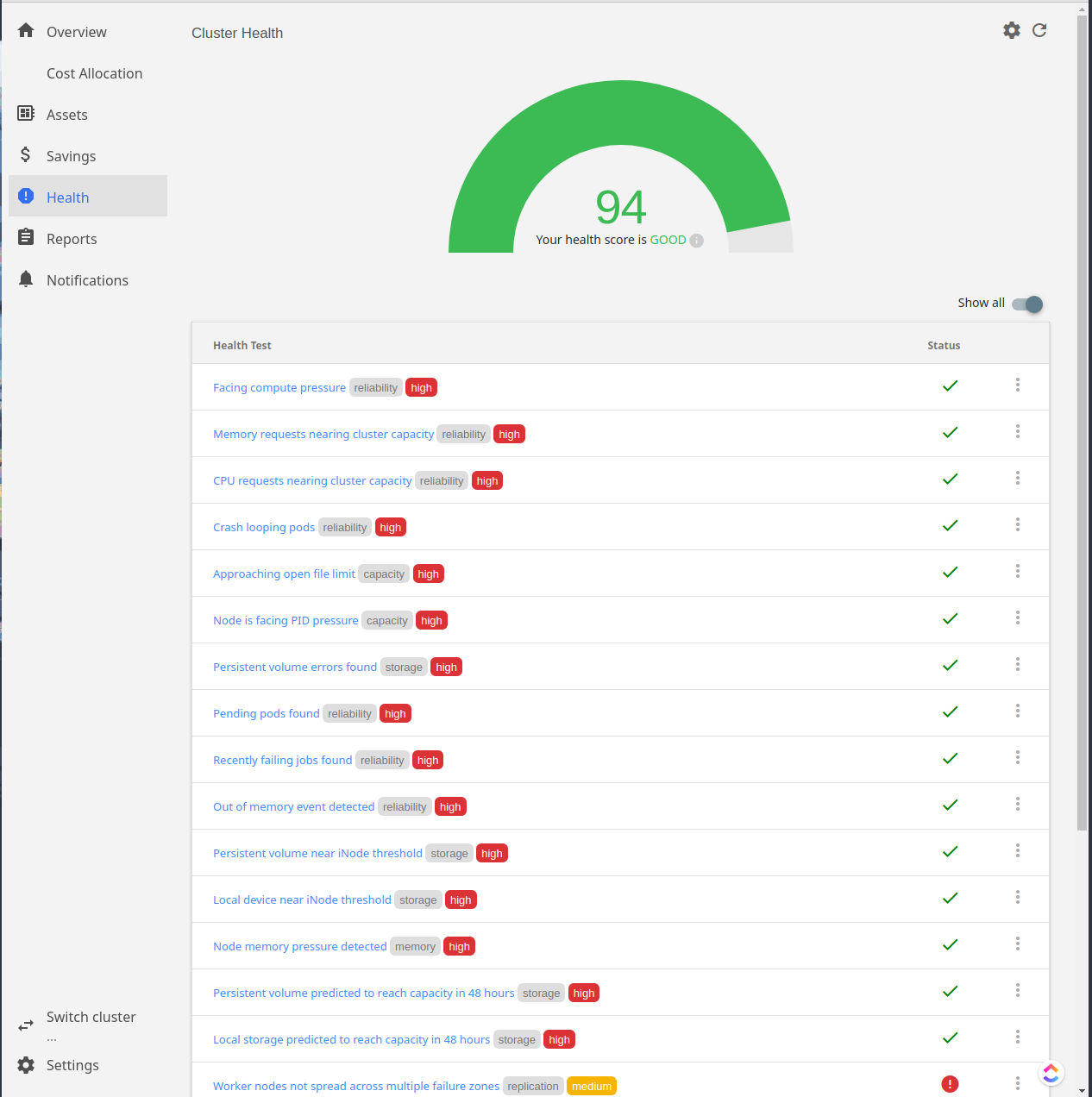Click the Health alert icon in sidebar
Screen dimensions: 1092x1097
[25, 196]
